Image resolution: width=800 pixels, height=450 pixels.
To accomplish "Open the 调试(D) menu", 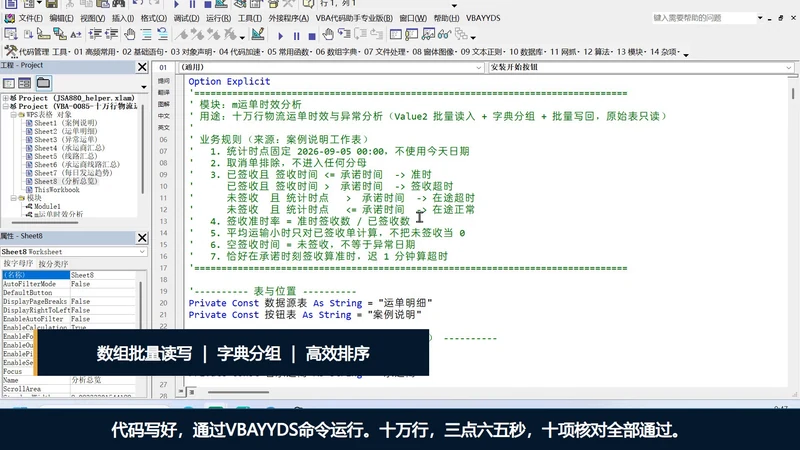I will [186, 18].
